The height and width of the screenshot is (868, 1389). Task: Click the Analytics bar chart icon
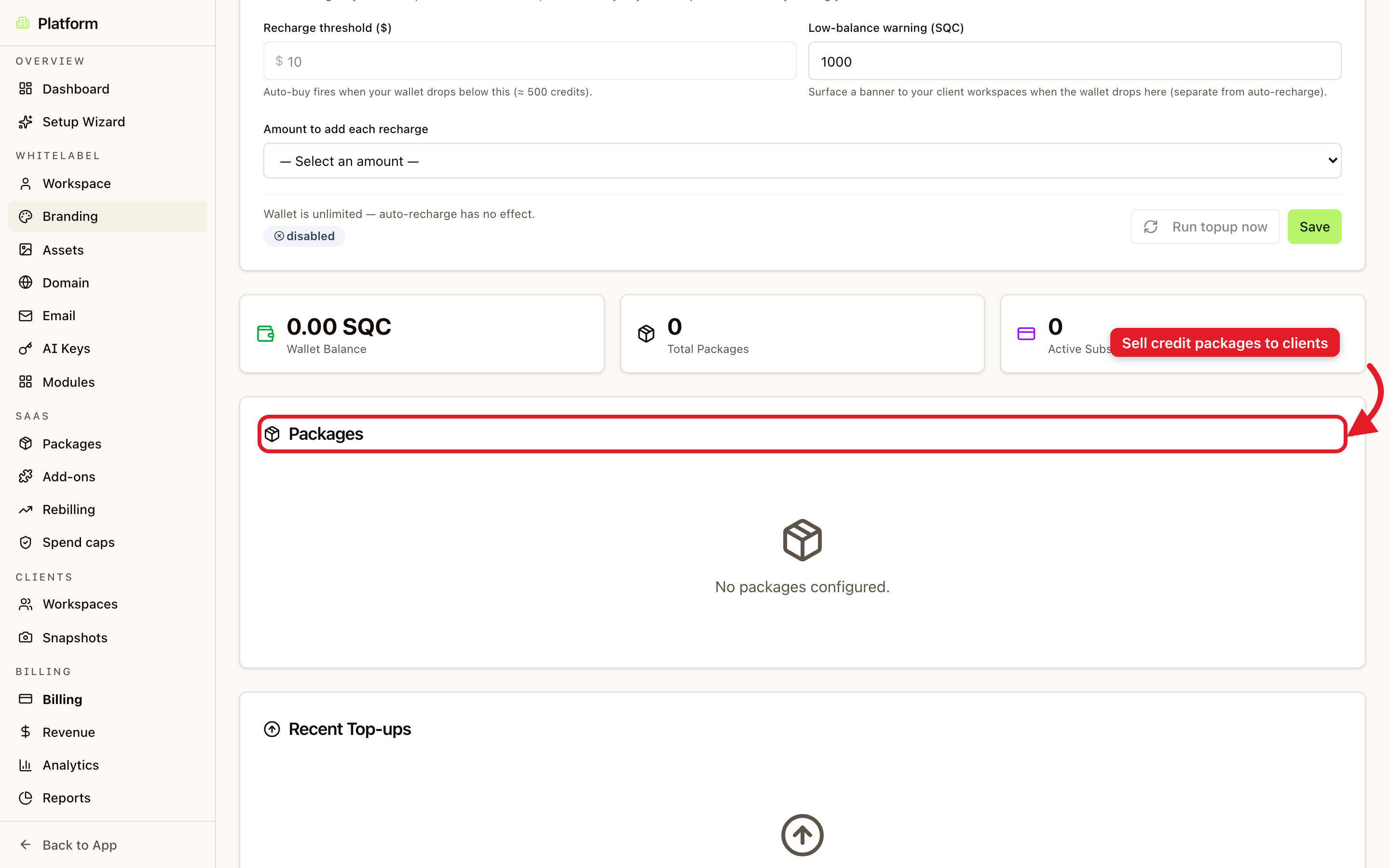click(x=25, y=765)
